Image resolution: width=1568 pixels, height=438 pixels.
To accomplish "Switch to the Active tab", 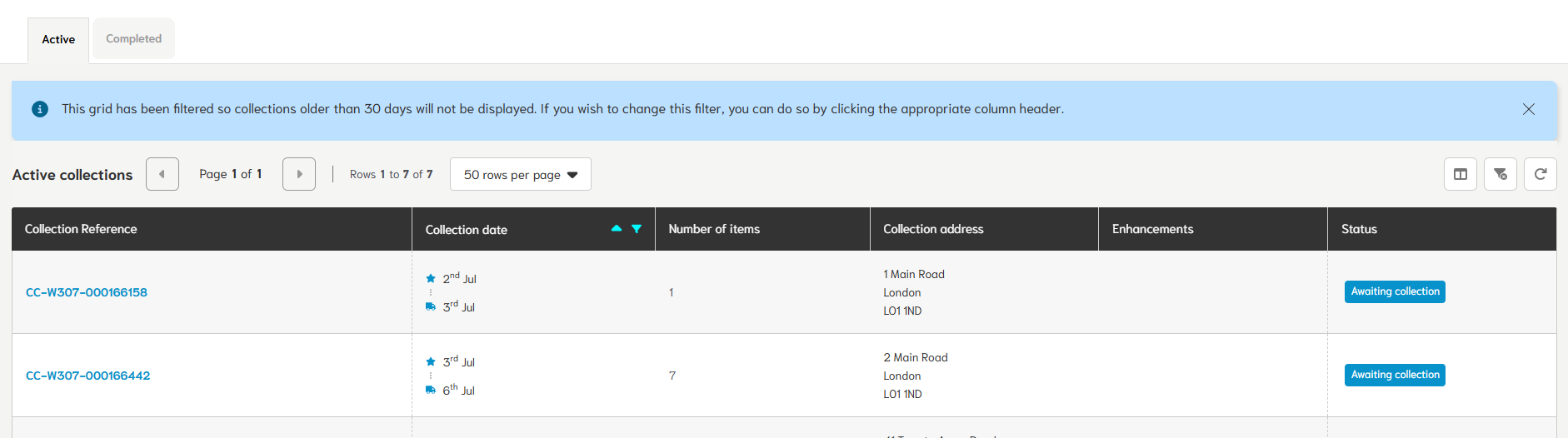I will (58, 39).
